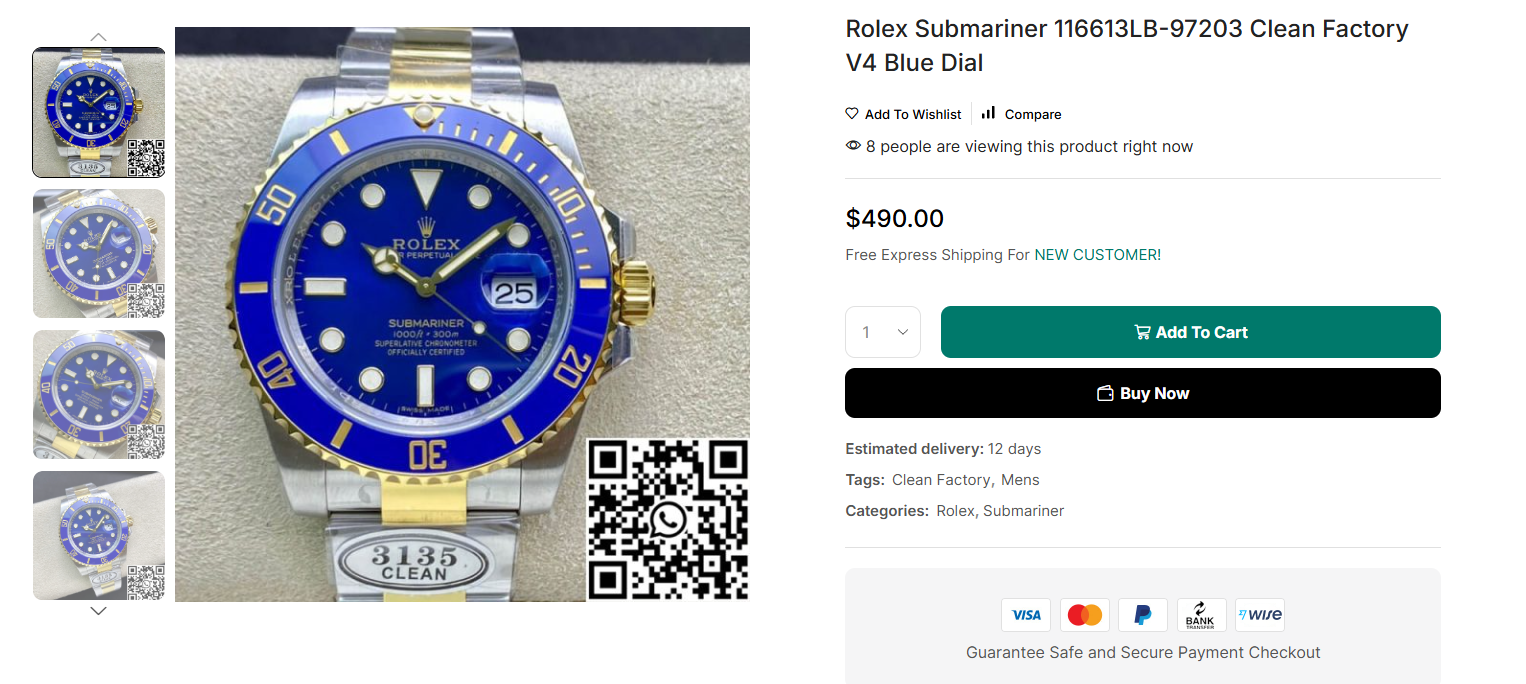Go to the Rolex category

(x=955, y=511)
